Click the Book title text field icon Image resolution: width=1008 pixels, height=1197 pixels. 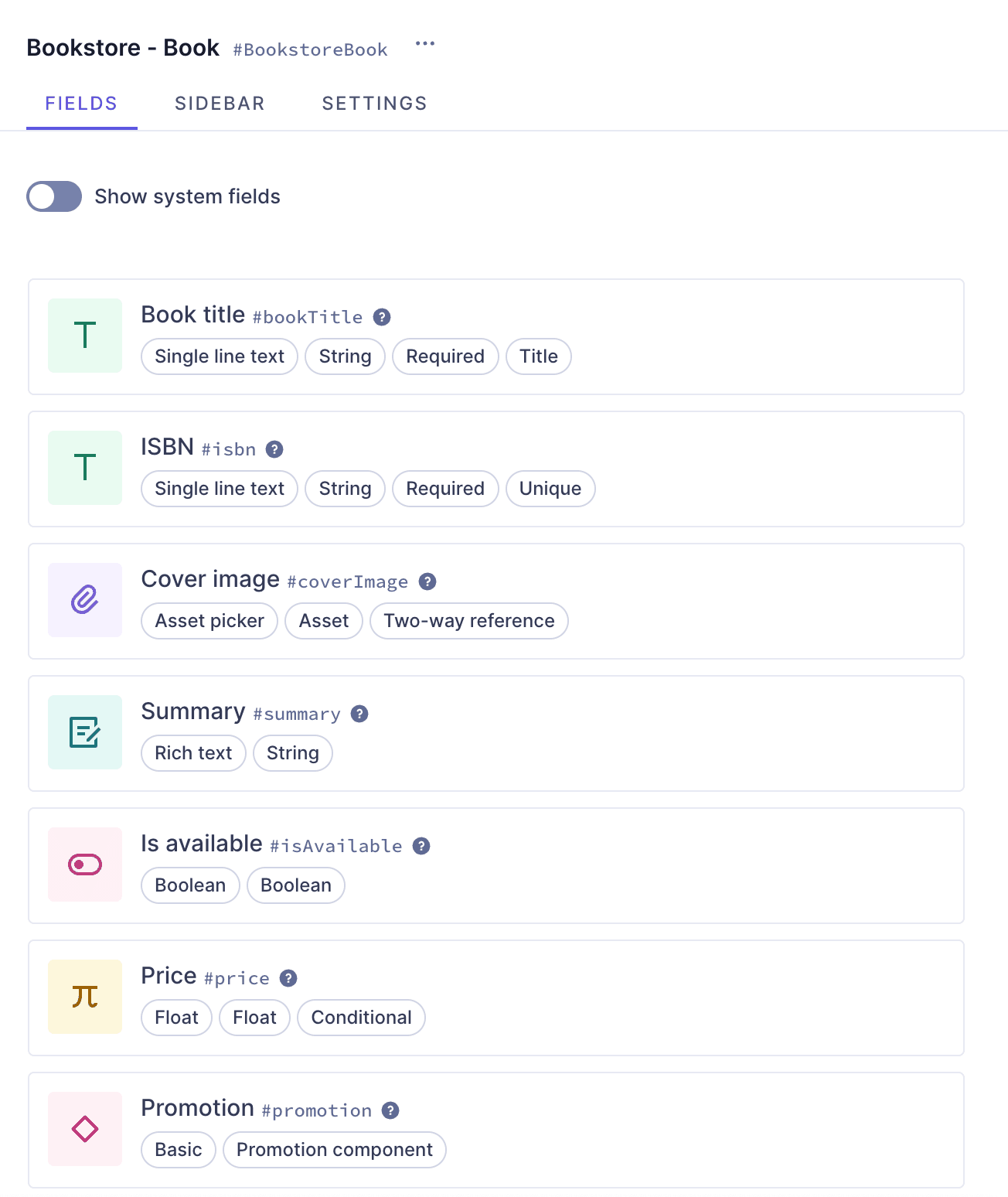85,336
